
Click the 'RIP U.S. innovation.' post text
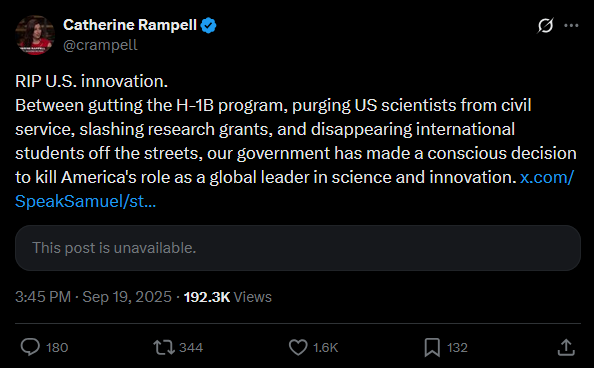point(91,81)
